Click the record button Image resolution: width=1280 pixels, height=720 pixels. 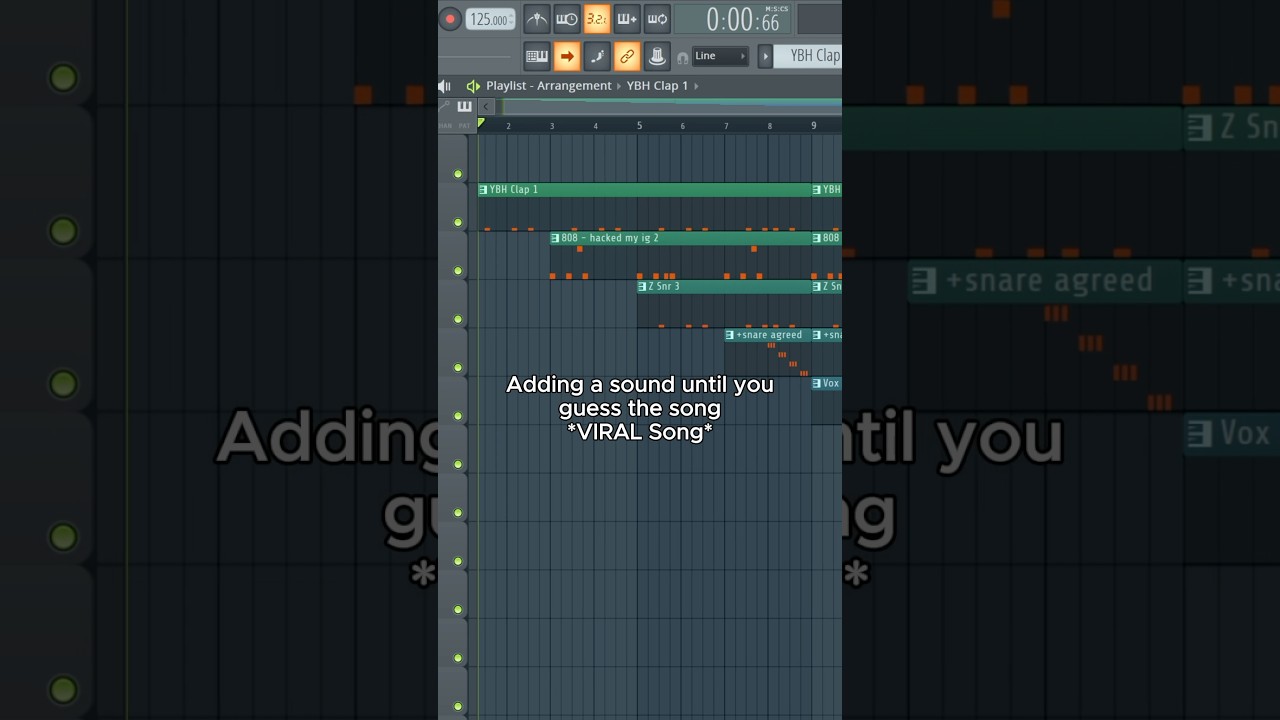pyautogui.click(x=450, y=19)
